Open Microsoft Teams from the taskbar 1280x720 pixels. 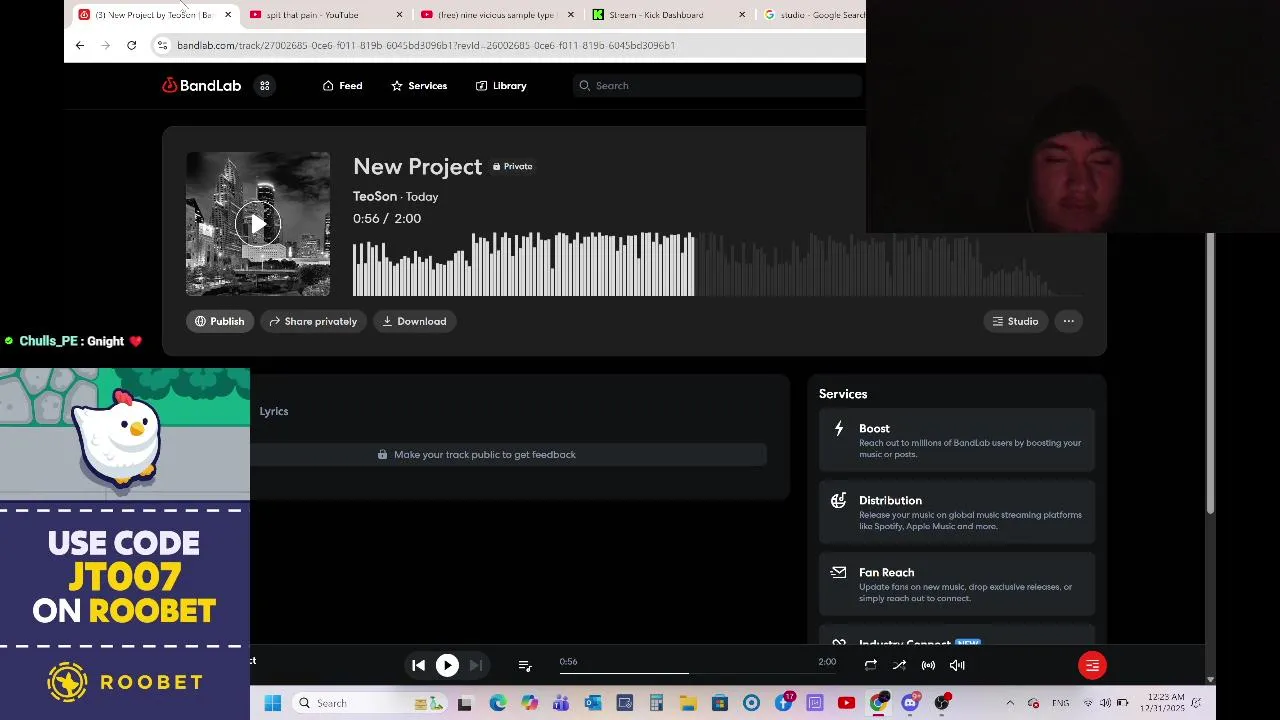click(x=561, y=703)
